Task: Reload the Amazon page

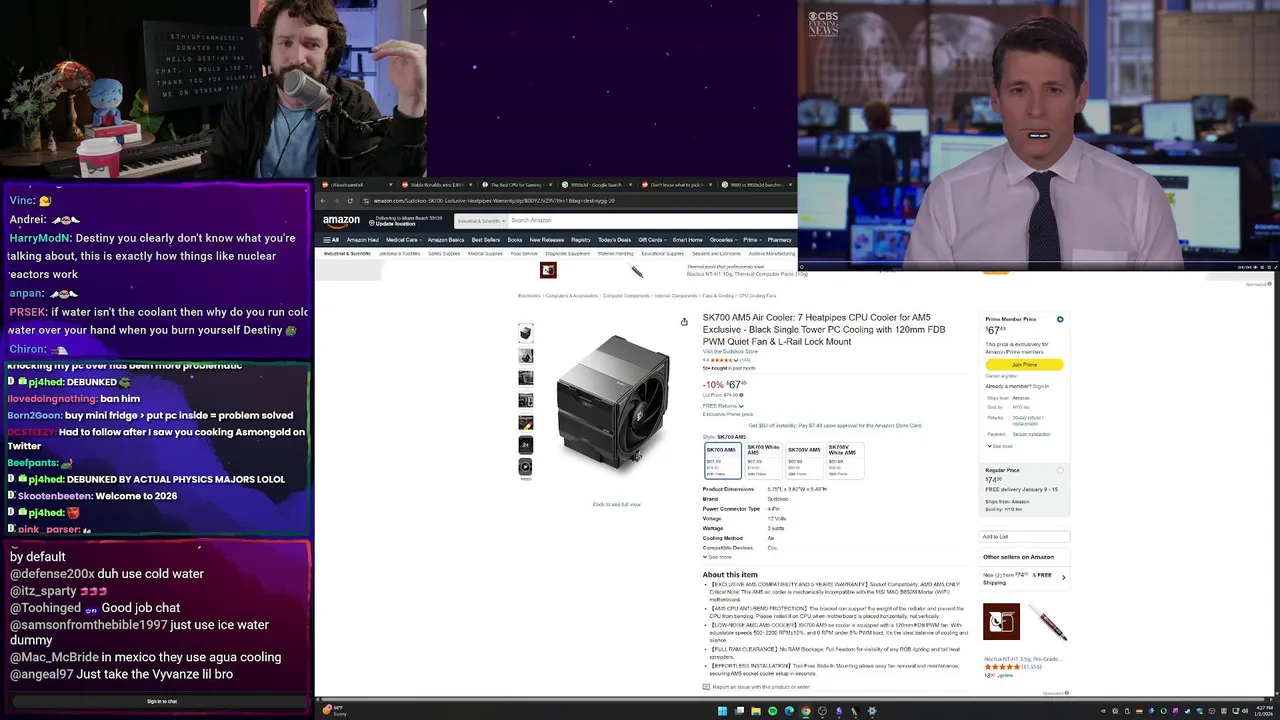Action: tap(350, 201)
